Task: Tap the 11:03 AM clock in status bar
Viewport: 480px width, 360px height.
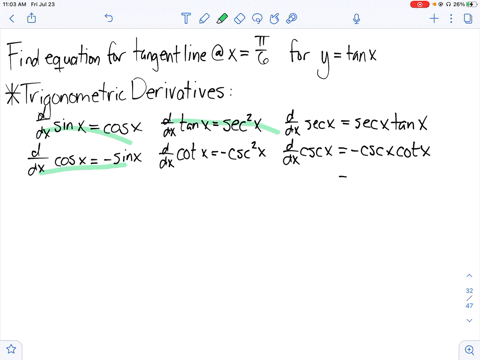Action: pyautogui.click(x=14, y=4)
